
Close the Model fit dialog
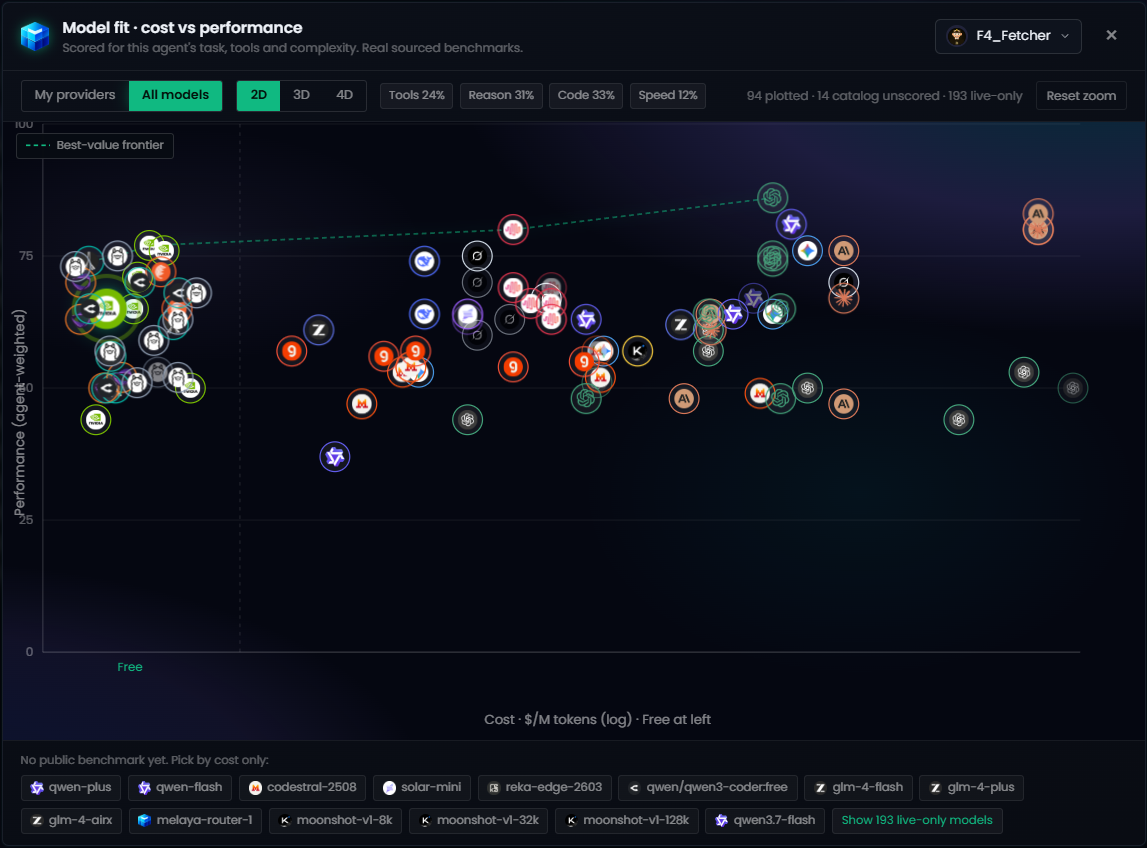point(1111,35)
